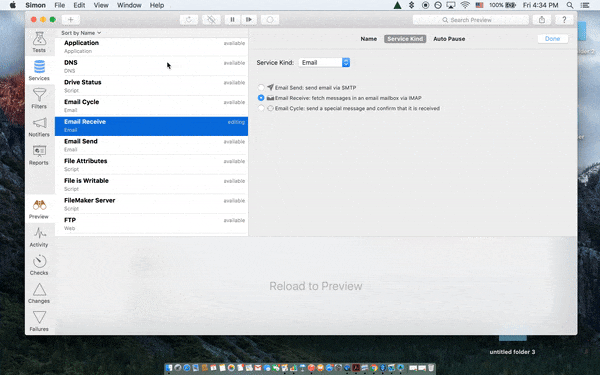Image resolution: width=600 pixels, height=375 pixels.
Task: Open the Notifiers sidebar section
Action: 39,127
